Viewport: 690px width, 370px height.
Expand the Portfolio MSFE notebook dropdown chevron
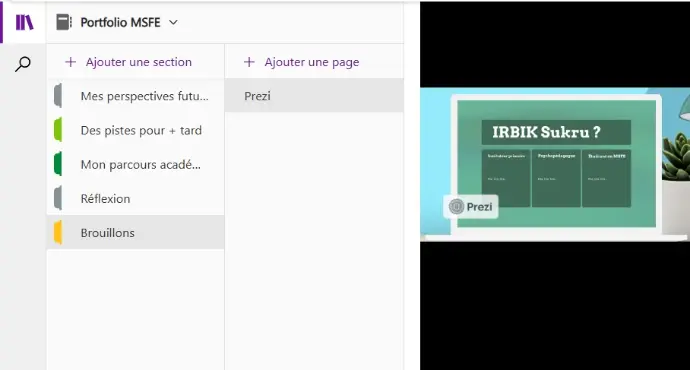[173, 22]
